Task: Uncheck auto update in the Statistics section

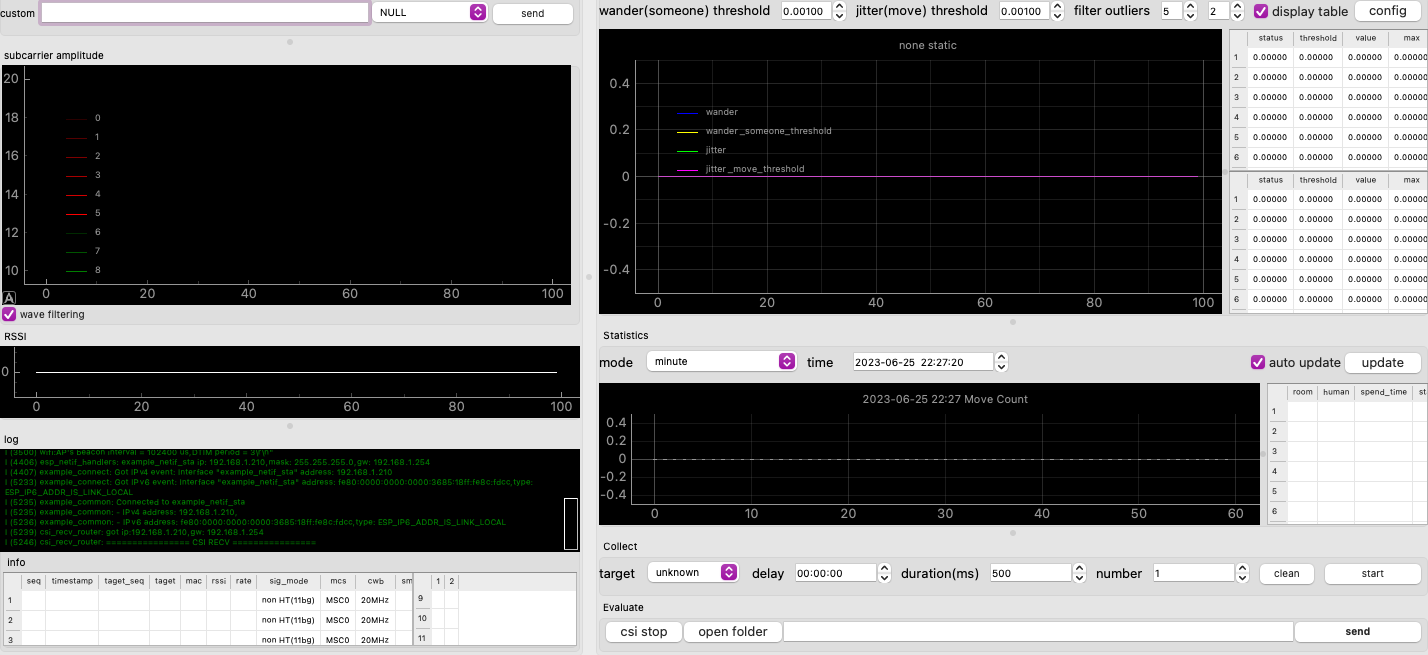Action: (x=1258, y=362)
